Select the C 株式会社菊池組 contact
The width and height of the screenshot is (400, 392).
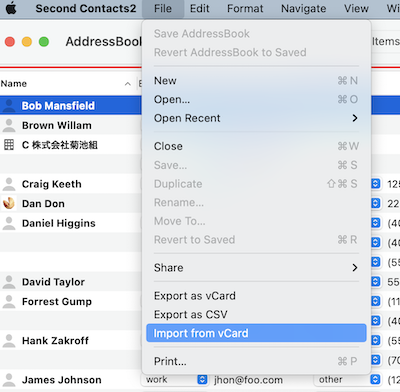coord(60,145)
